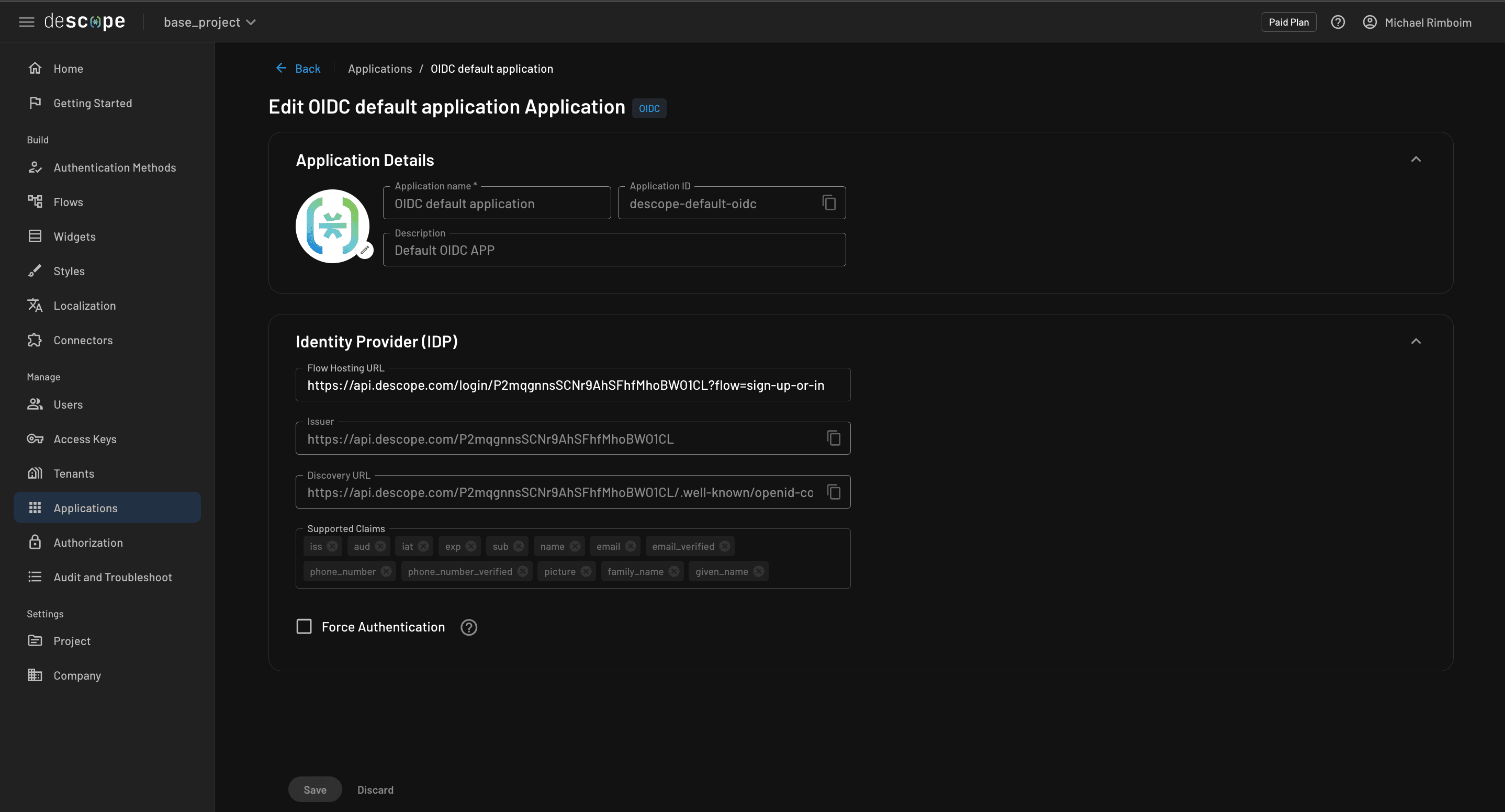
Task: Save the application changes
Action: pyautogui.click(x=315, y=789)
